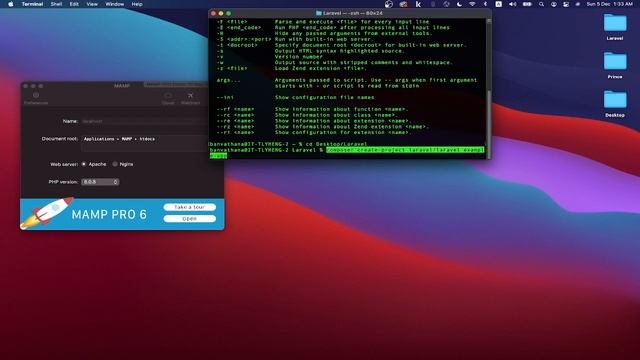
Task: Click the Document root path field
Action: click(x=144, y=143)
